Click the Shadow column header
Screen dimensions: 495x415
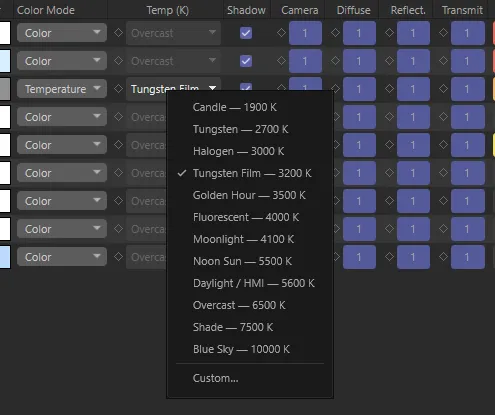coord(246,10)
